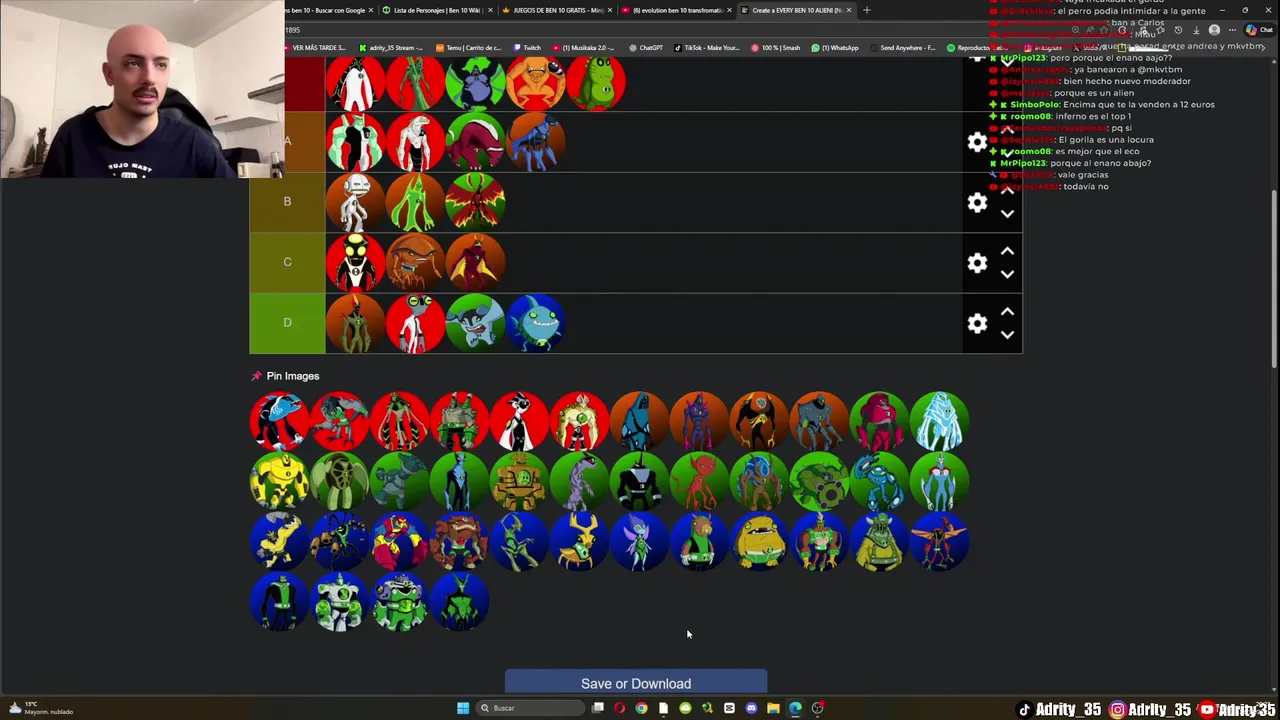Open settings gear for tier A row
Image resolution: width=1280 pixels, height=720 pixels.
pos(977,142)
